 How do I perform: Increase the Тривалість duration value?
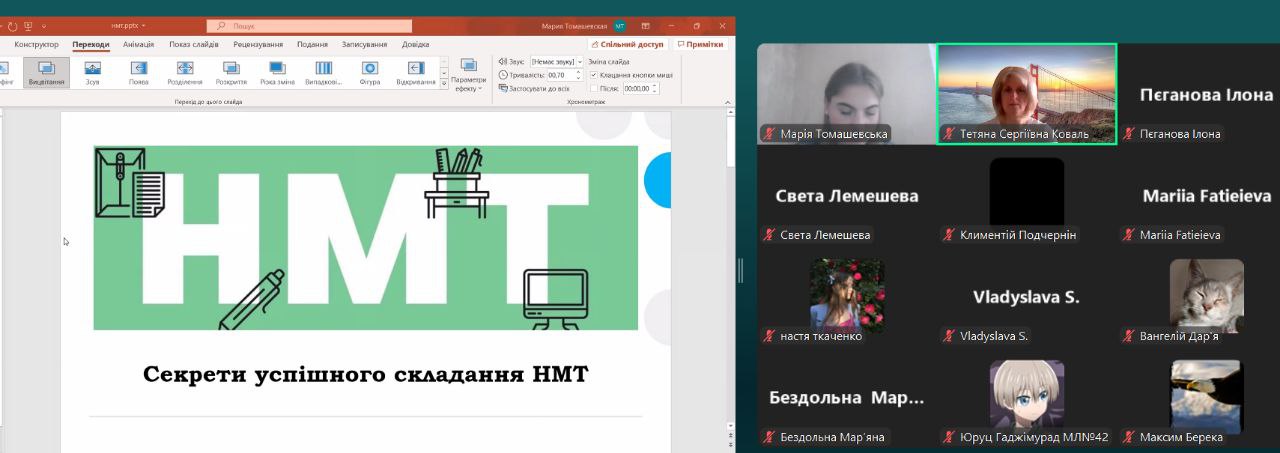click(x=577, y=72)
